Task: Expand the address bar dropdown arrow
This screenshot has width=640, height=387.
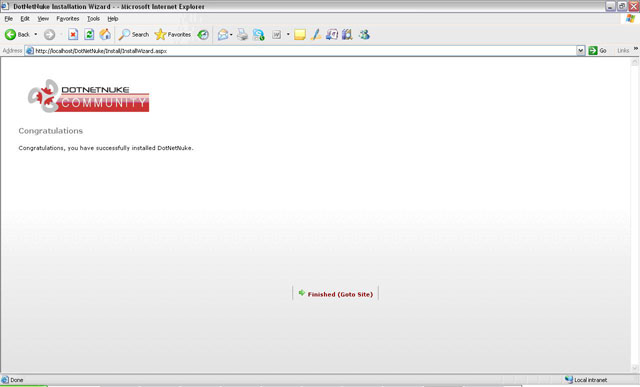Action: (581, 51)
